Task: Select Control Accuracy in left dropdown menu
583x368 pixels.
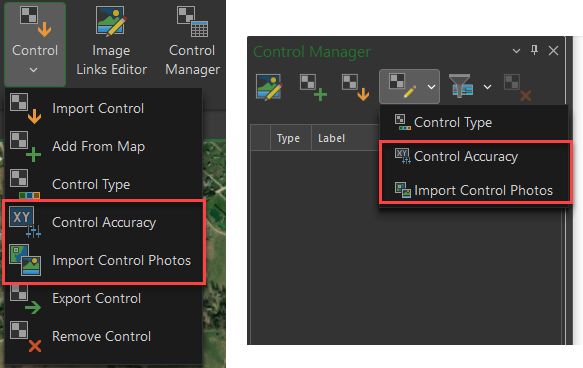Action: [103, 222]
